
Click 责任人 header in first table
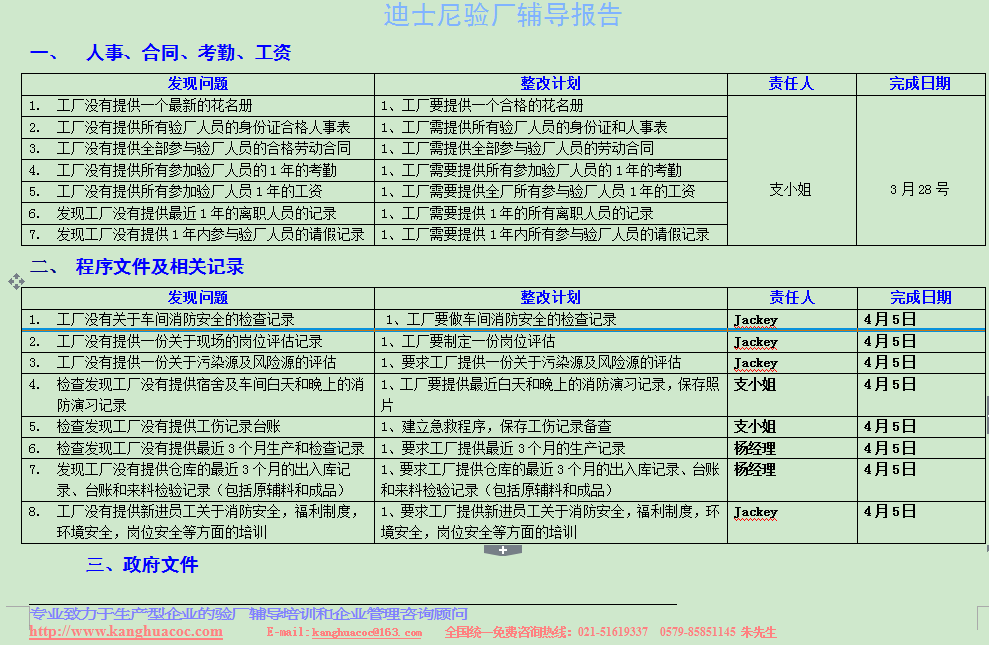(791, 83)
